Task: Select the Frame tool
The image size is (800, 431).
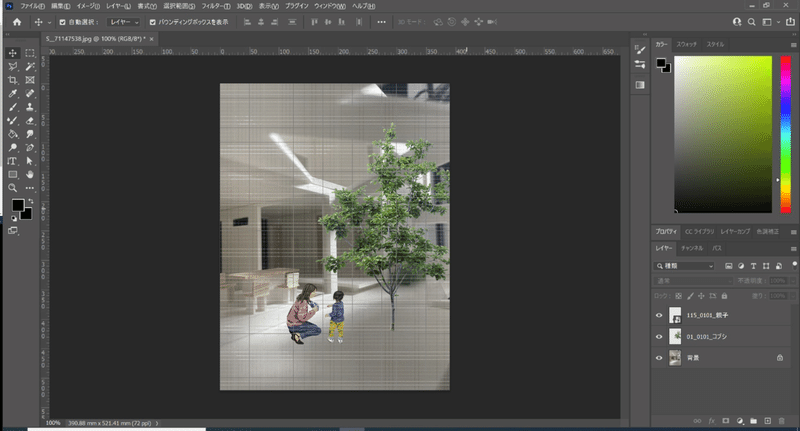Action: (30, 80)
